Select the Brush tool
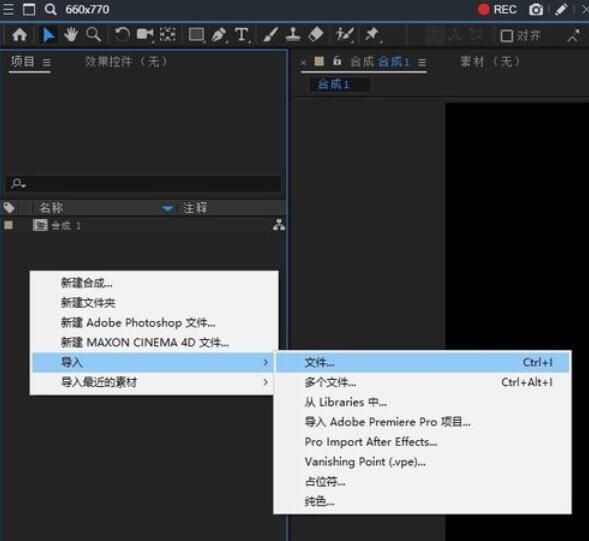The width and height of the screenshot is (589, 541). click(x=270, y=35)
